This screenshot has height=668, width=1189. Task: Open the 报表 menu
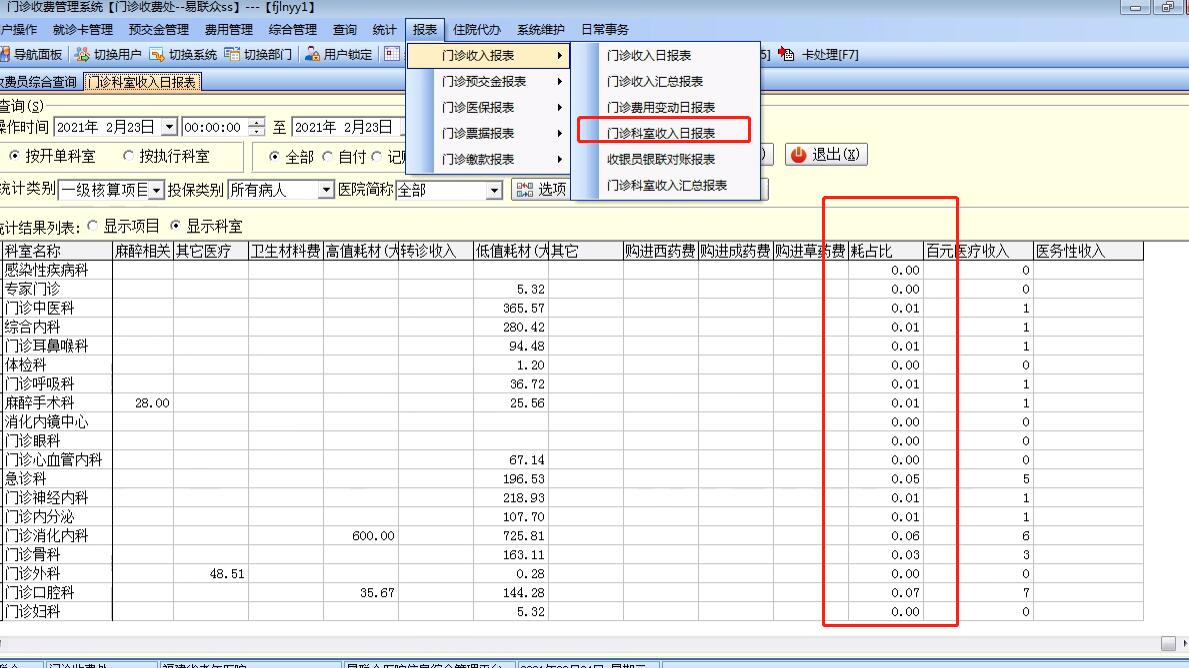[425, 30]
